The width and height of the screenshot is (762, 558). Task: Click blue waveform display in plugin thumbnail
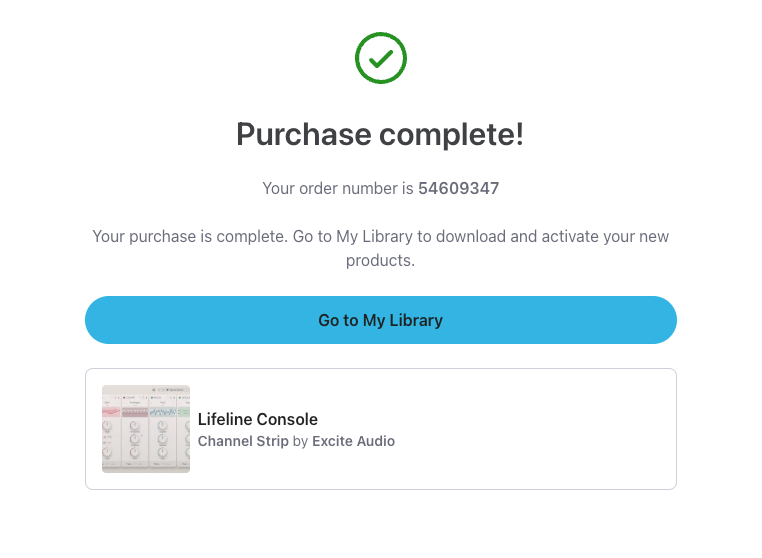pyautogui.click(x=163, y=412)
